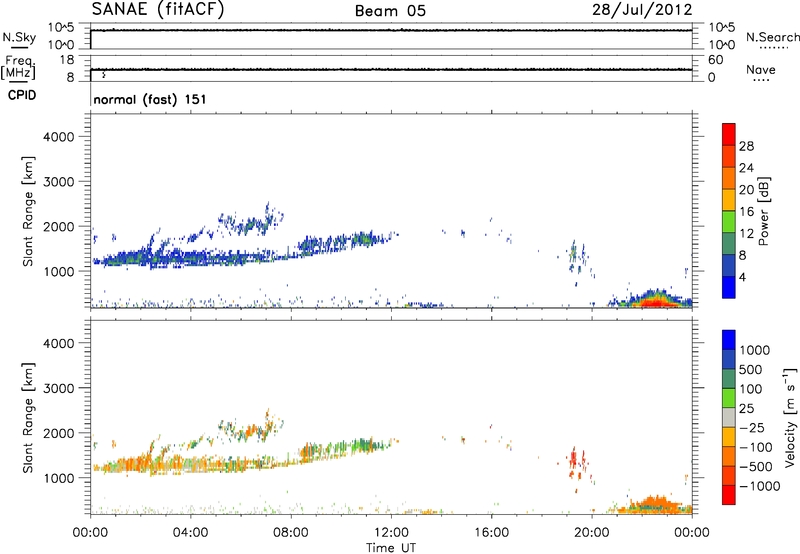Click the 12:00 time axis tick
The width and height of the screenshot is (800, 554).
[391, 533]
